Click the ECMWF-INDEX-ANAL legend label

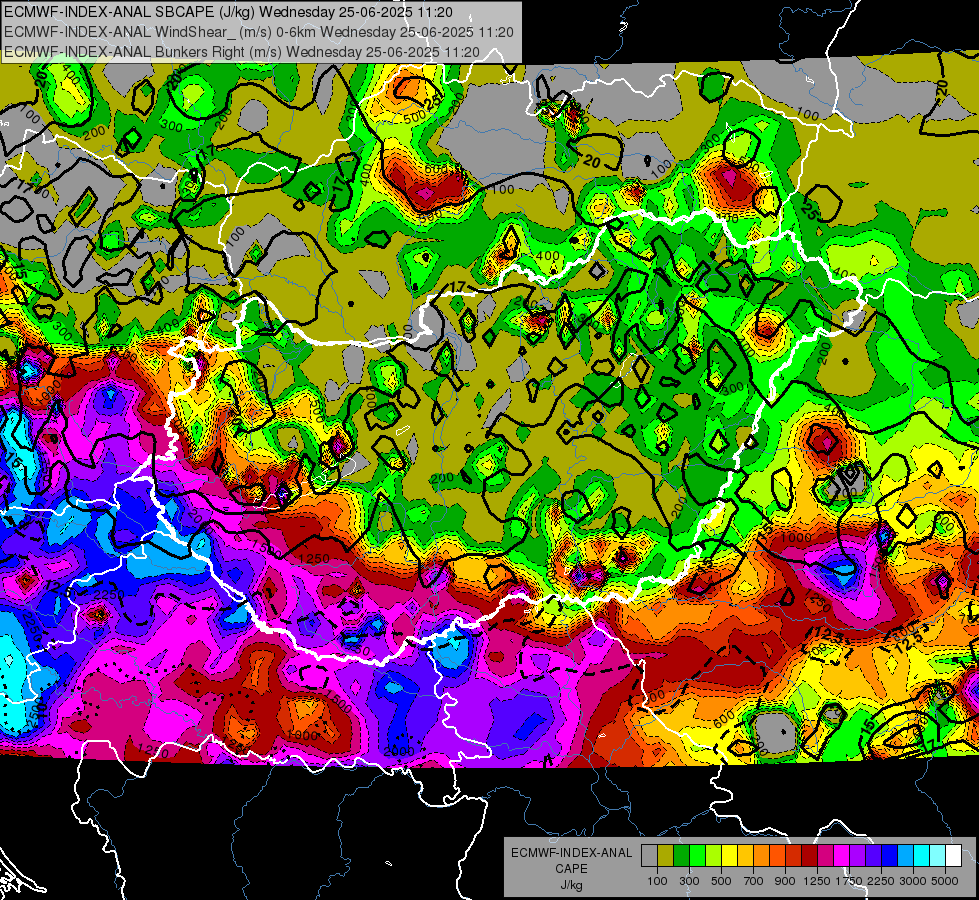point(571,853)
